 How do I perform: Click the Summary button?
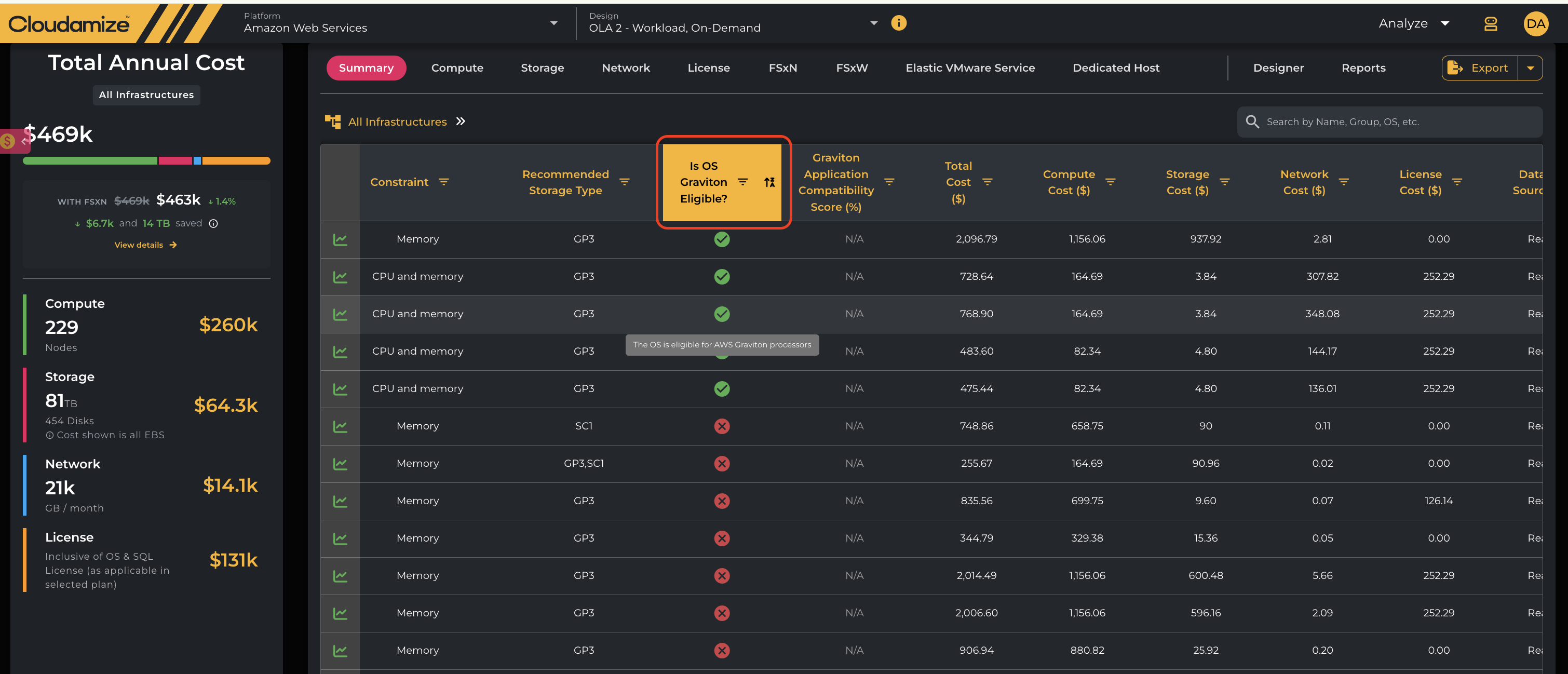point(366,68)
